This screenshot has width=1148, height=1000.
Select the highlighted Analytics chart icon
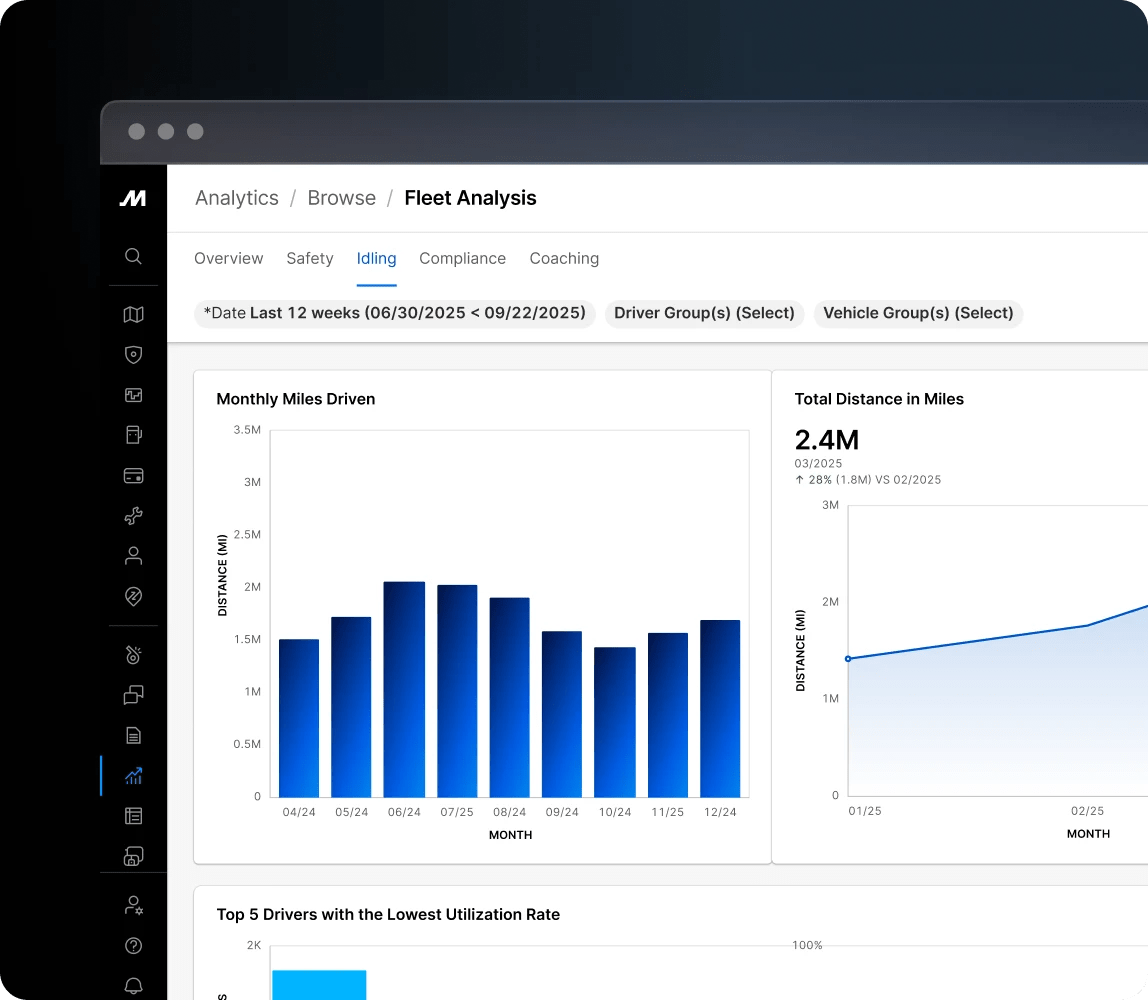[x=133, y=776]
